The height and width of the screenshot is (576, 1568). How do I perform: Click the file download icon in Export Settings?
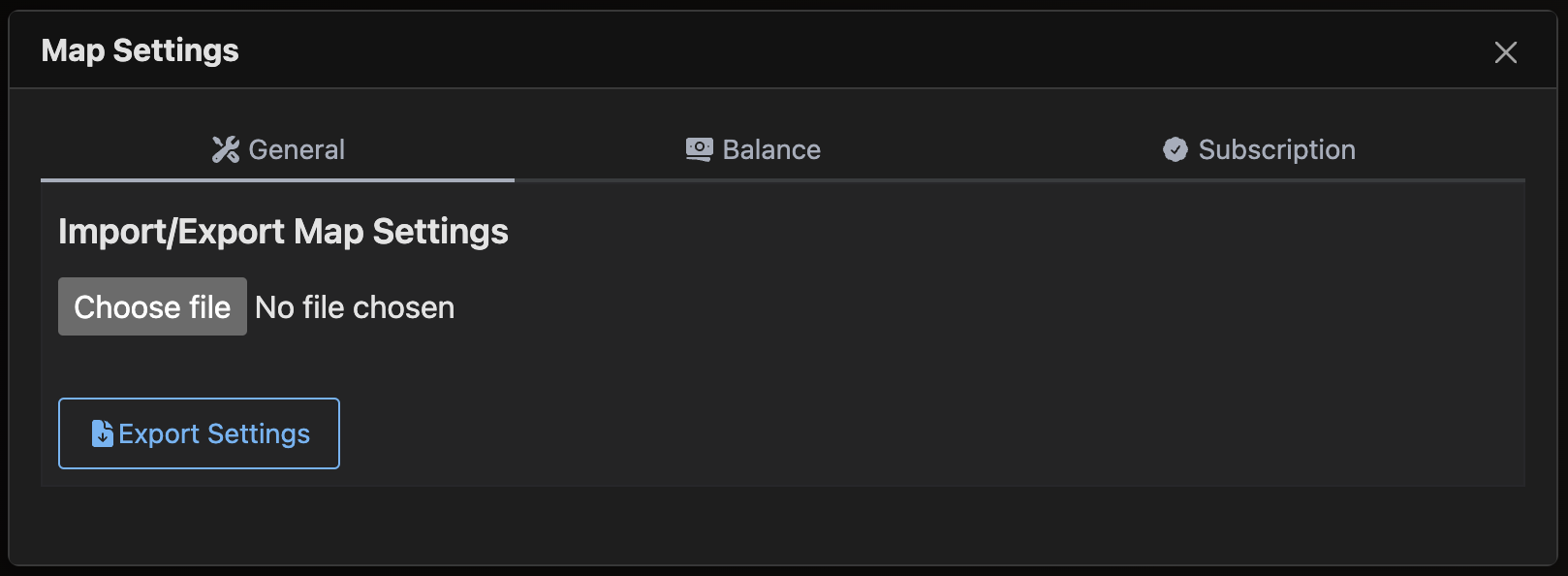pyautogui.click(x=102, y=433)
